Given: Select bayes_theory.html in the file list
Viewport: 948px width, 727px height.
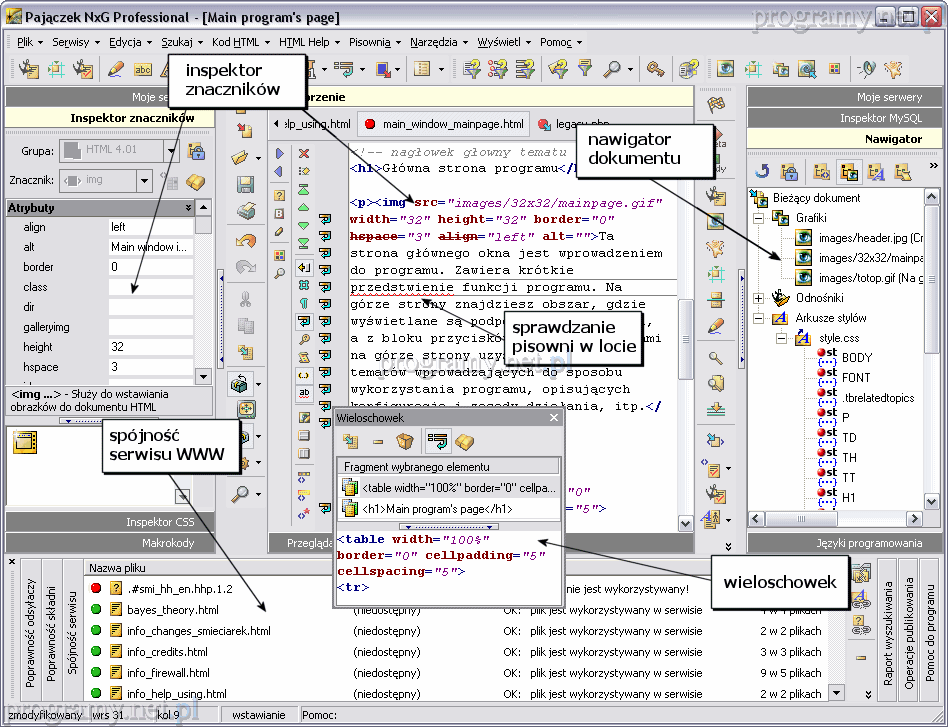Looking at the screenshot, I should tap(173, 610).
